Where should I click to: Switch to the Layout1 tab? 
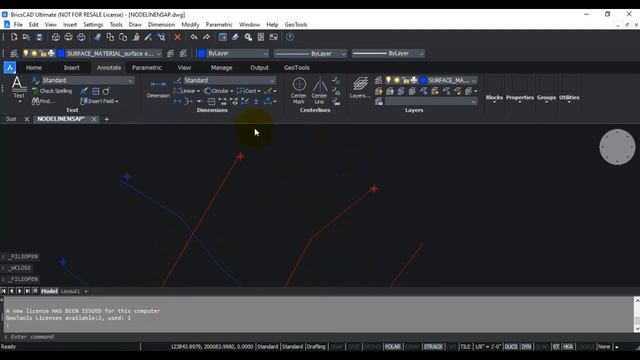(x=70, y=291)
